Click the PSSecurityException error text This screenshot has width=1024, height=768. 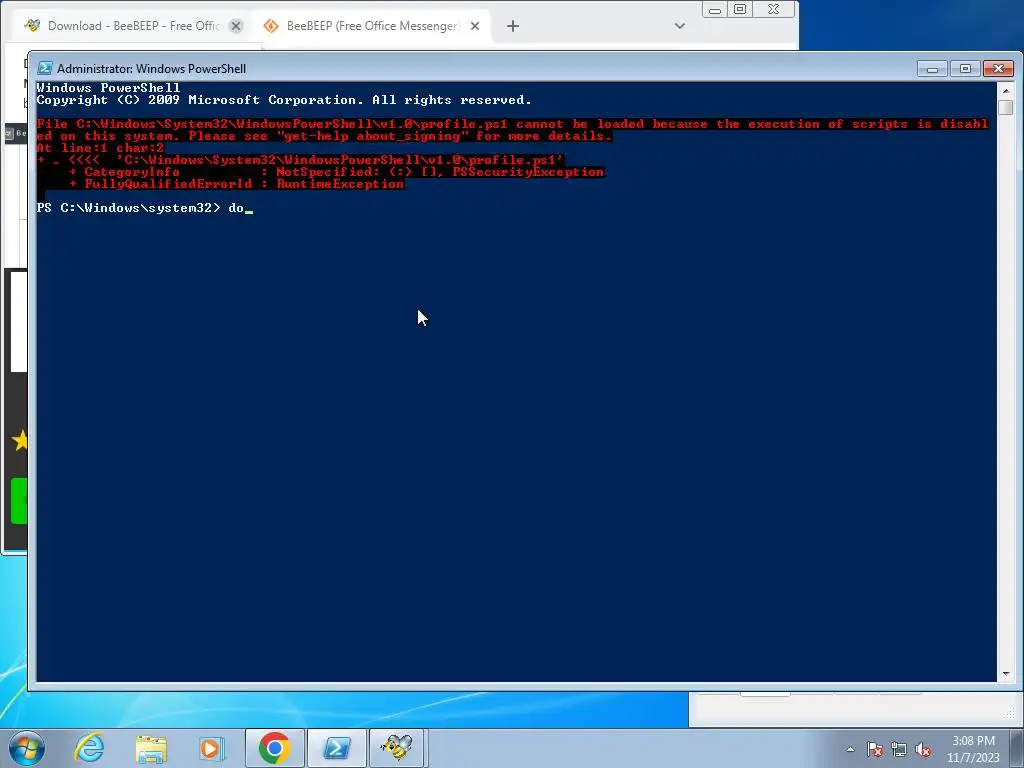pos(528,172)
